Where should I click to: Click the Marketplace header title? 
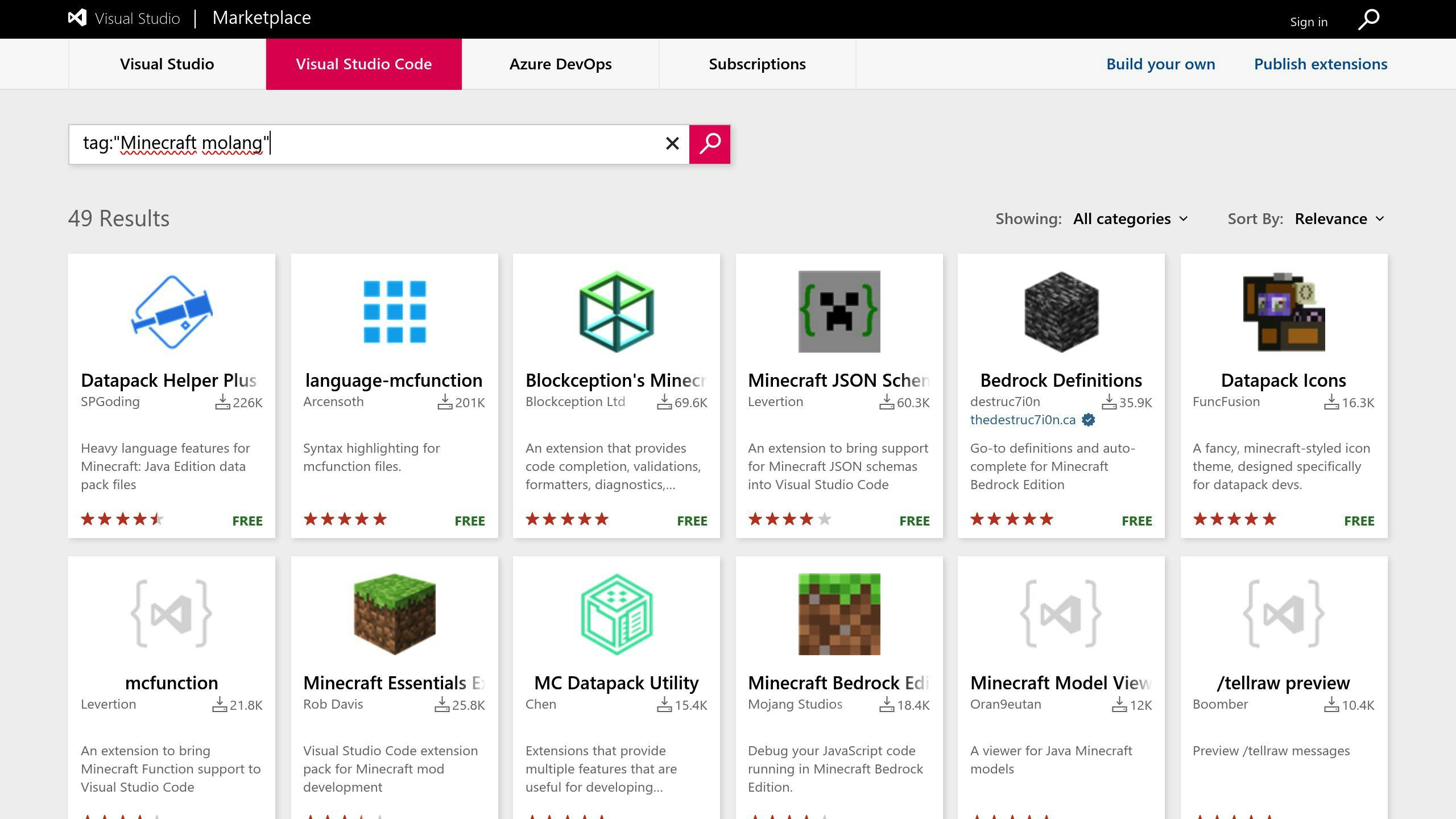click(x=262, y=18)
